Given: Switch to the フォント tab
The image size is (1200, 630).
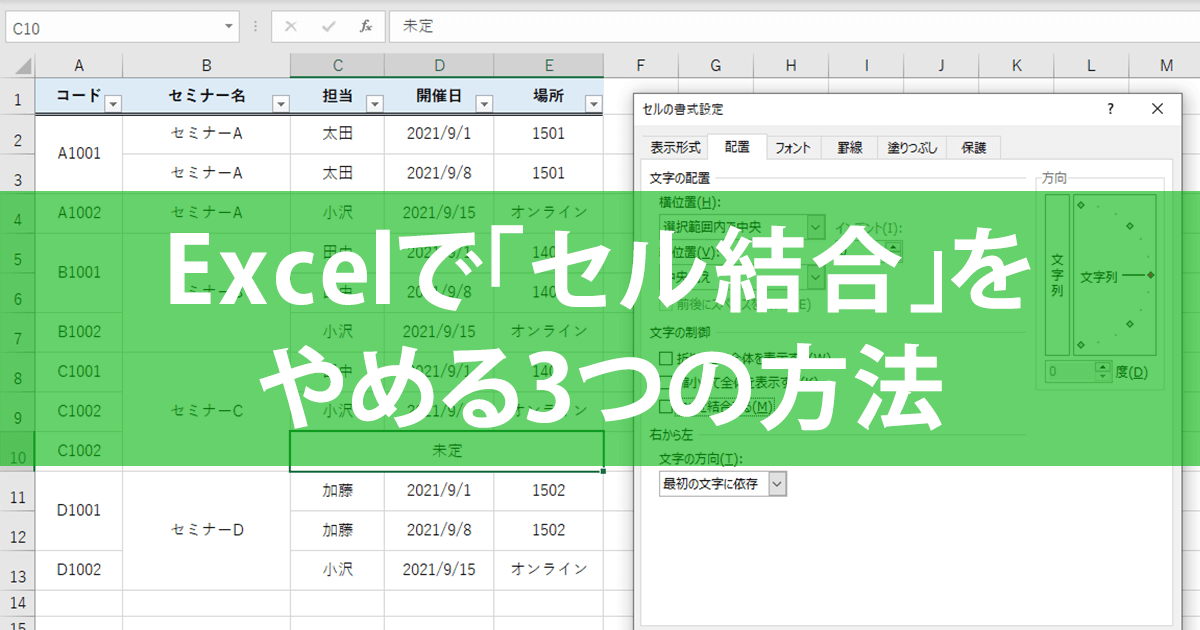Looking at the screenshot, I should click(x=792, y=147).
